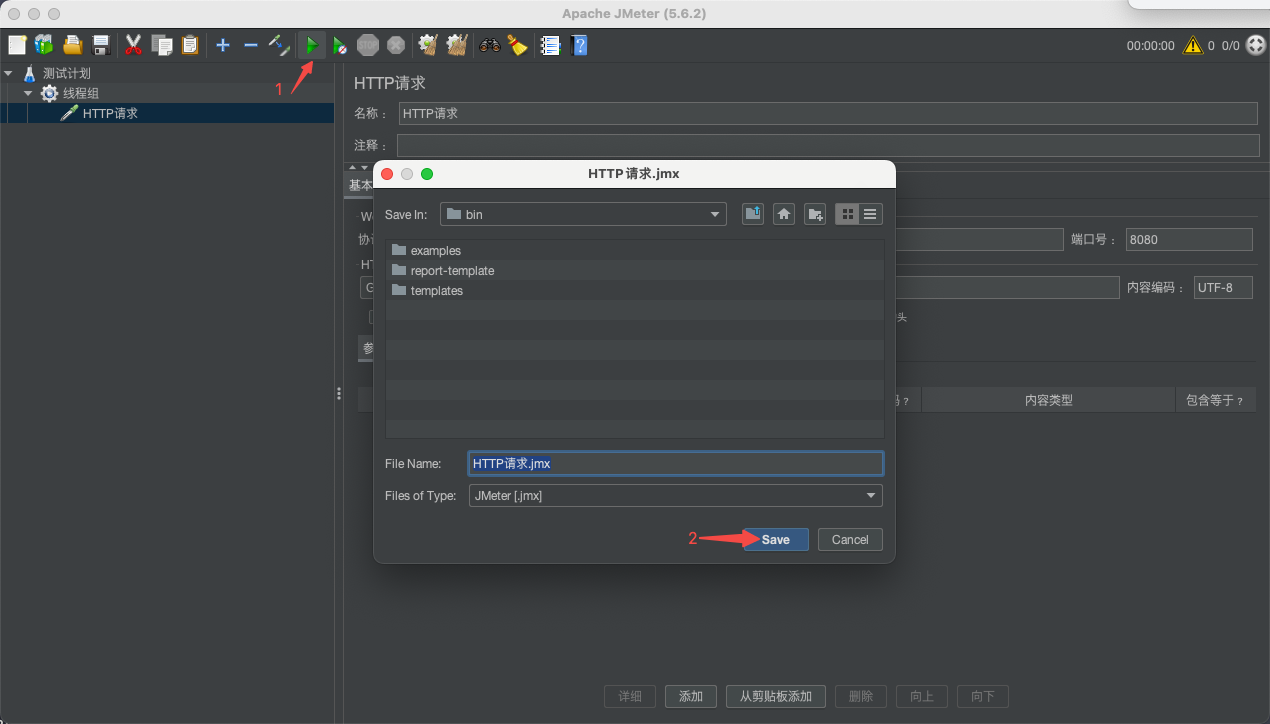The image size is (1270, 724).
Task: Click the 00:00:00 elapsed timer
Action: (x=1151, y=45)
